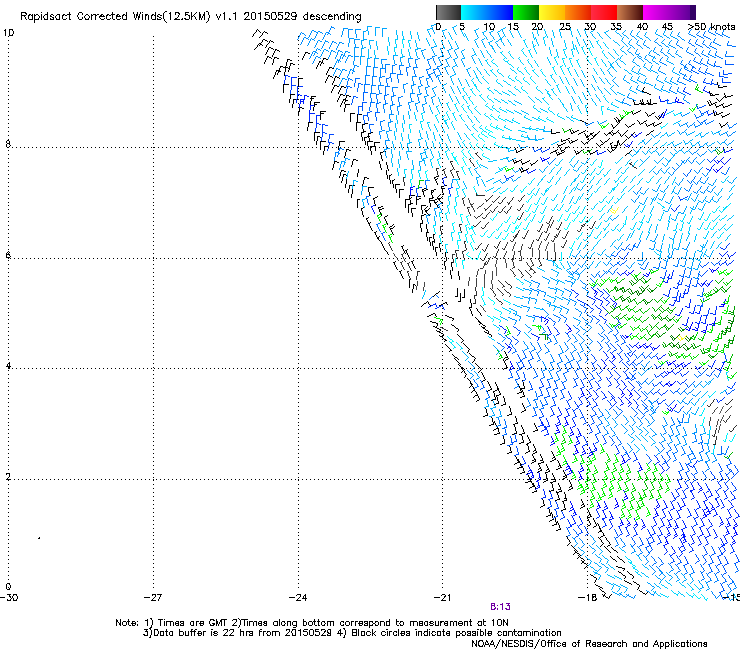The image size is (740, 650).
Task: Click the '40' legend scale label
Action: pos(642,27)
